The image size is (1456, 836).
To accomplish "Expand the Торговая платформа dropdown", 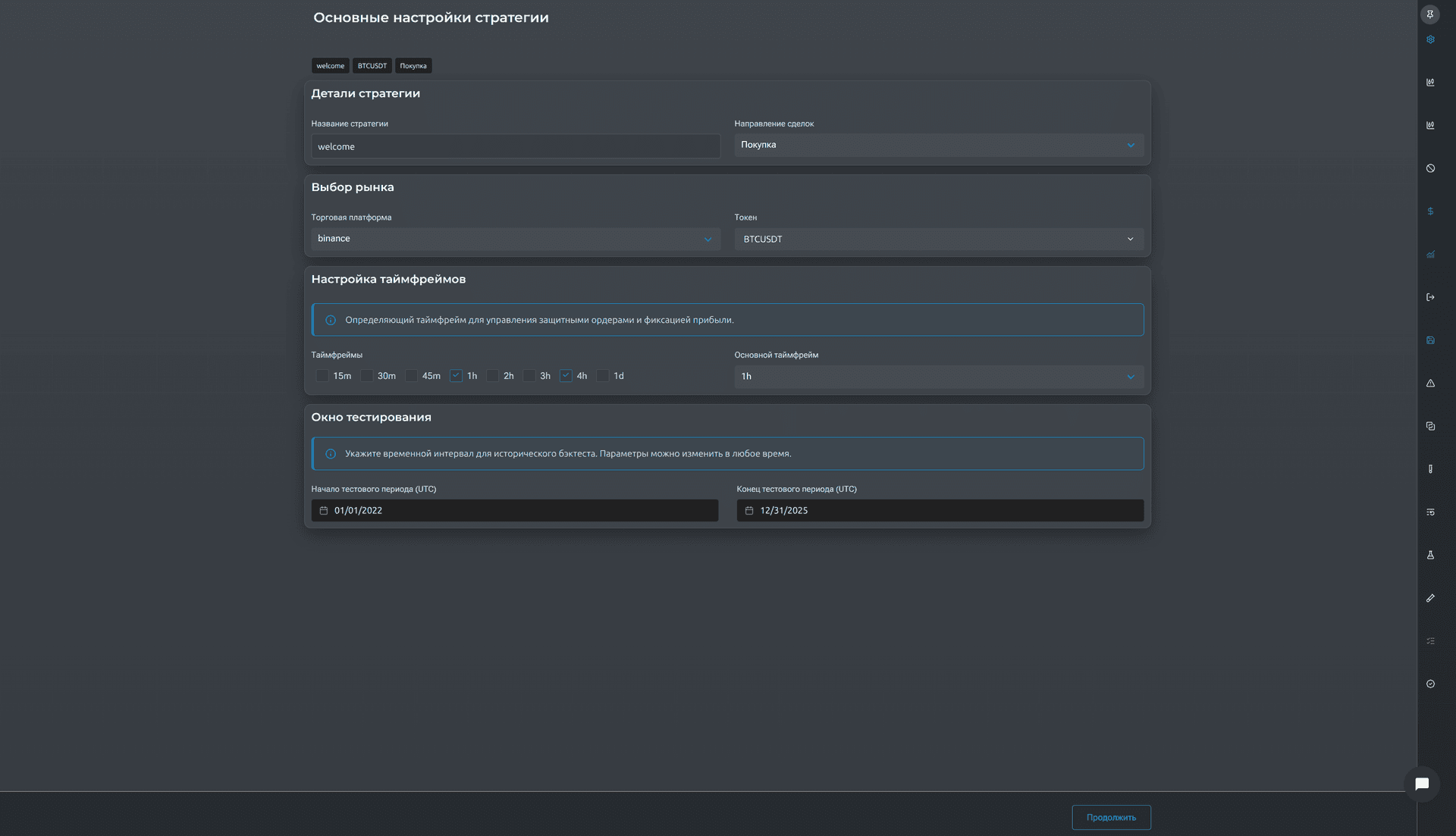I will 516,239.
